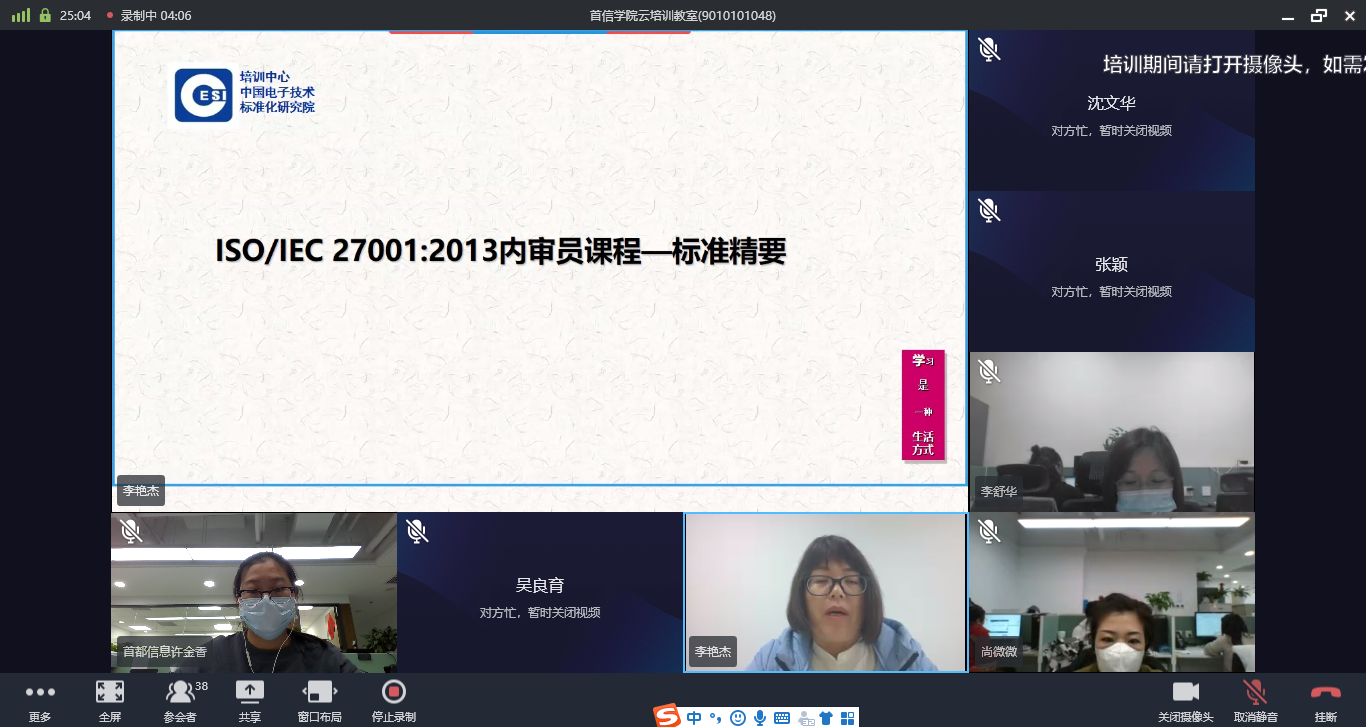
Task: Click the signal strength bars icon
Action: click(21, 15)
